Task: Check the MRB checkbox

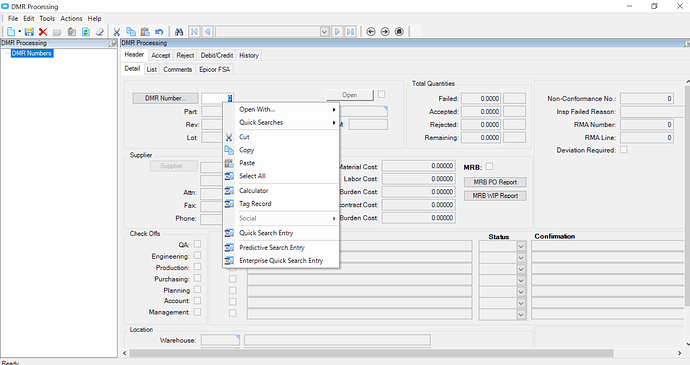Action: tap(489, 166)
